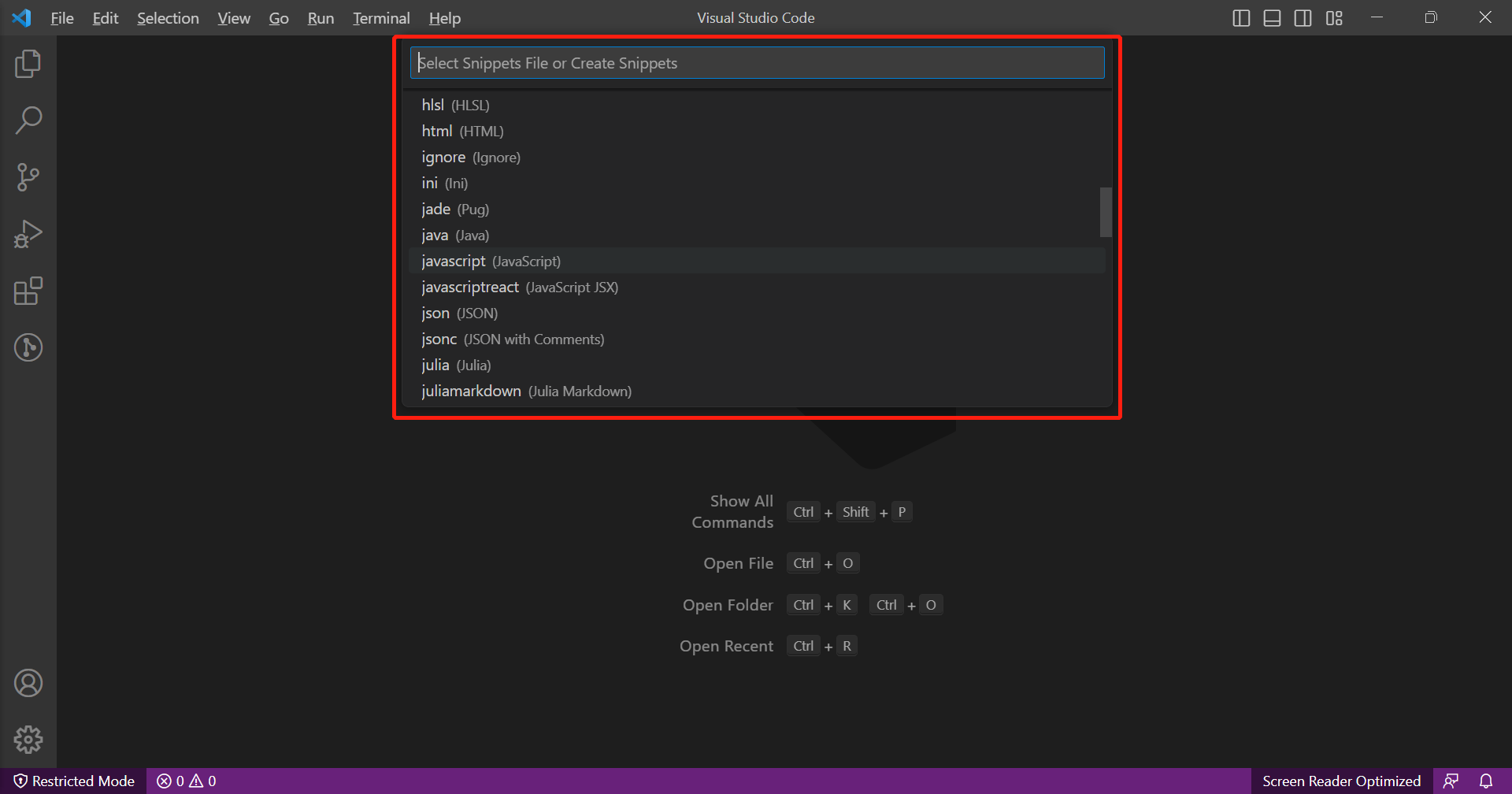Open the Customize Layout icon
Viewport: 1512px width, 794px height.
(x=1334, y=18)
